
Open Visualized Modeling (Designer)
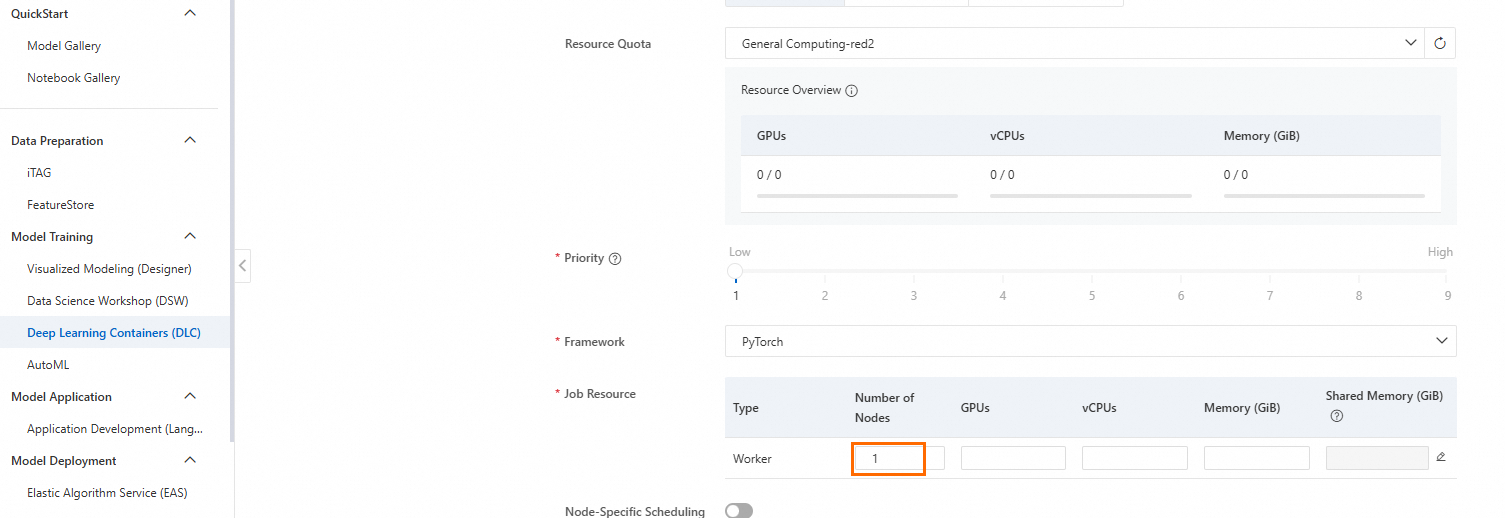109,269
